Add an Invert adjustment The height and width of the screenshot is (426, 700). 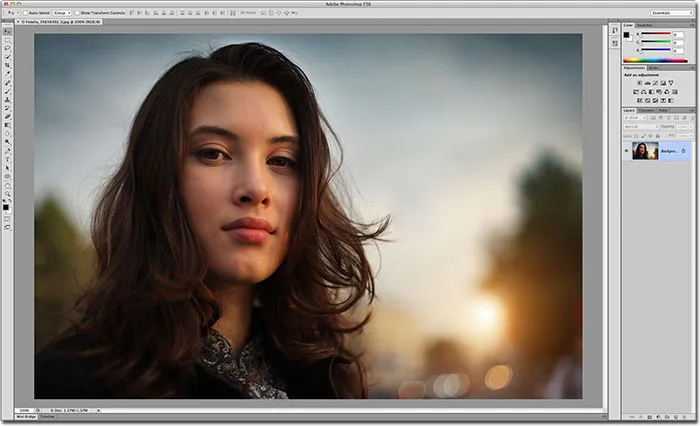640,100
